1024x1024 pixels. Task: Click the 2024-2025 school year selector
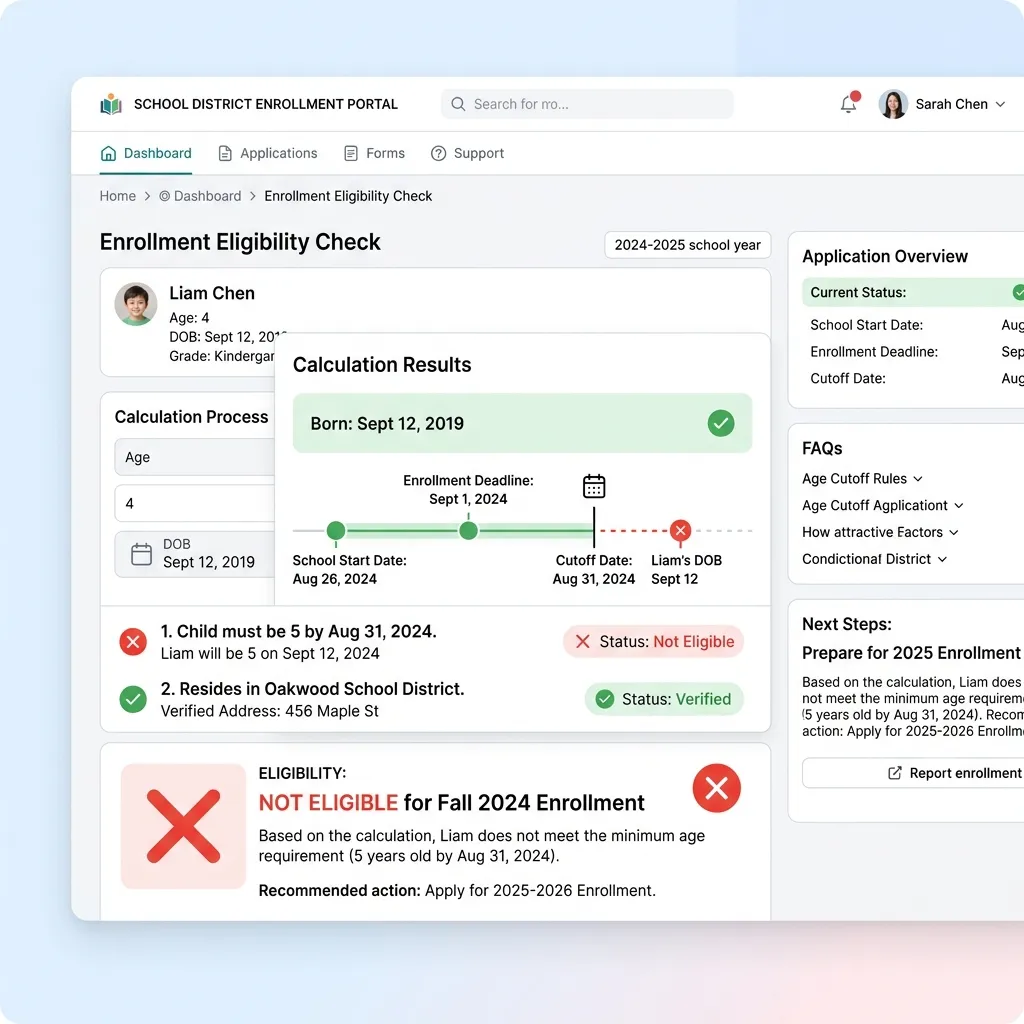[x=688, y=245]
